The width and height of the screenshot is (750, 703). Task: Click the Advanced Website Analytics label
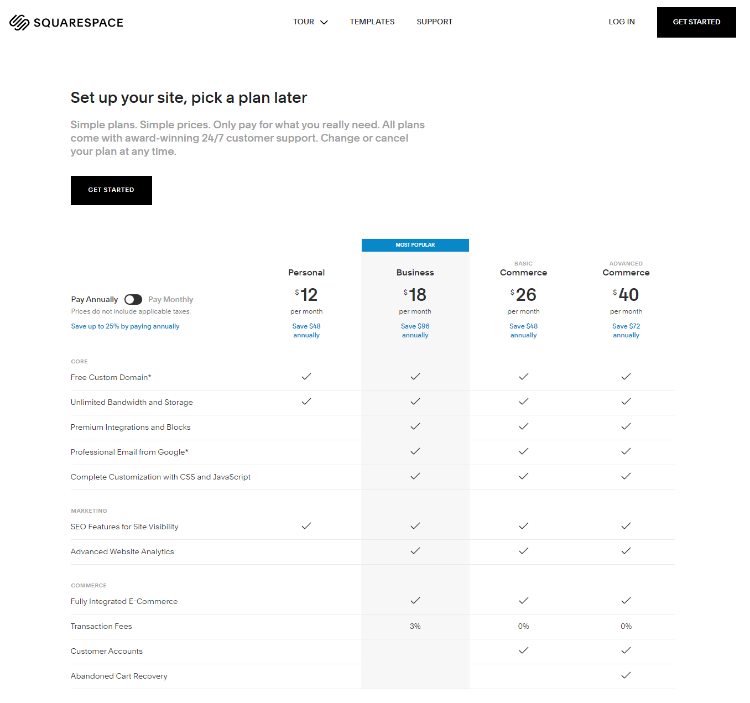click(122, 551)
